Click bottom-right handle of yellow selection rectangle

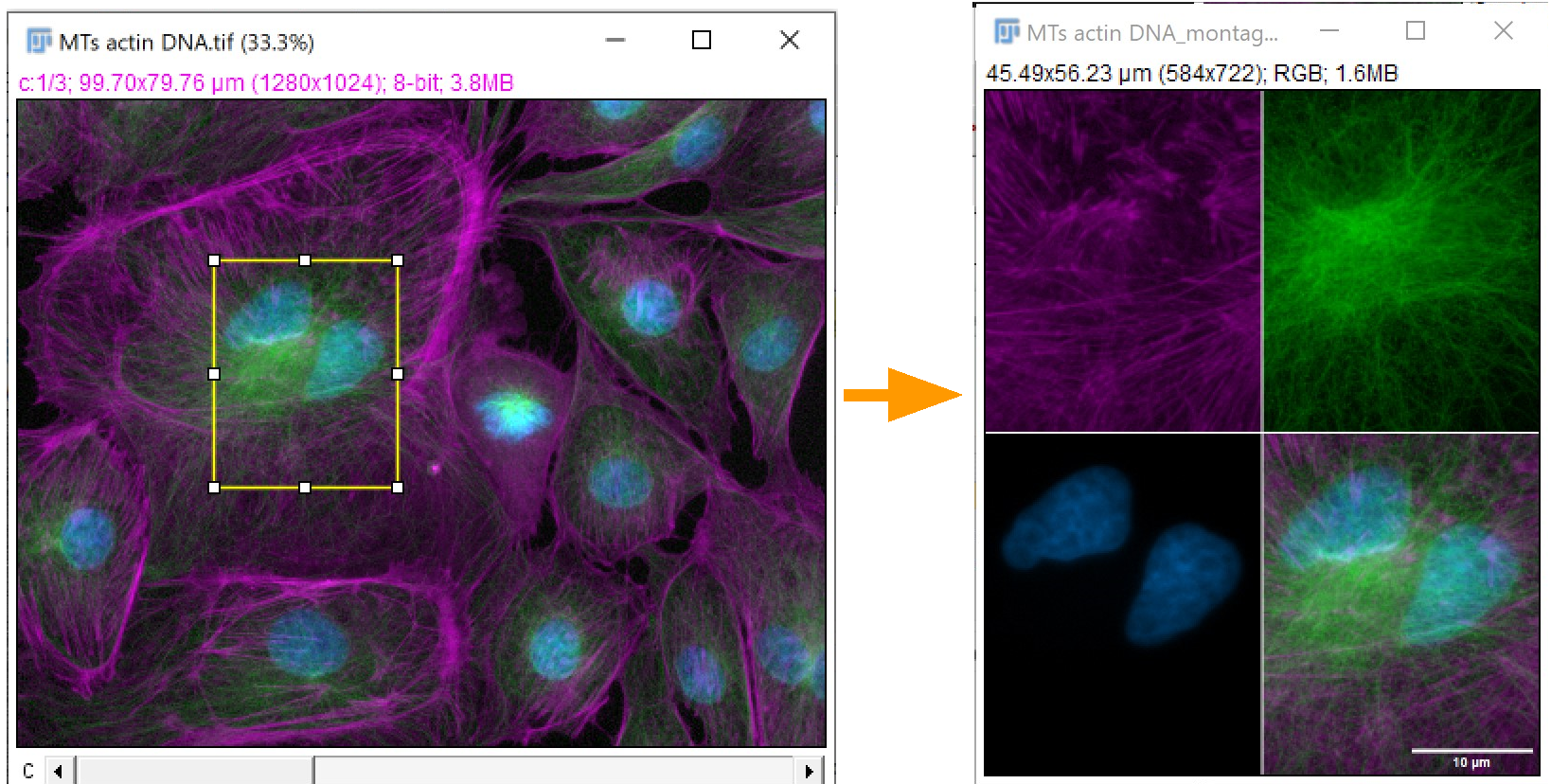(398, 488)
